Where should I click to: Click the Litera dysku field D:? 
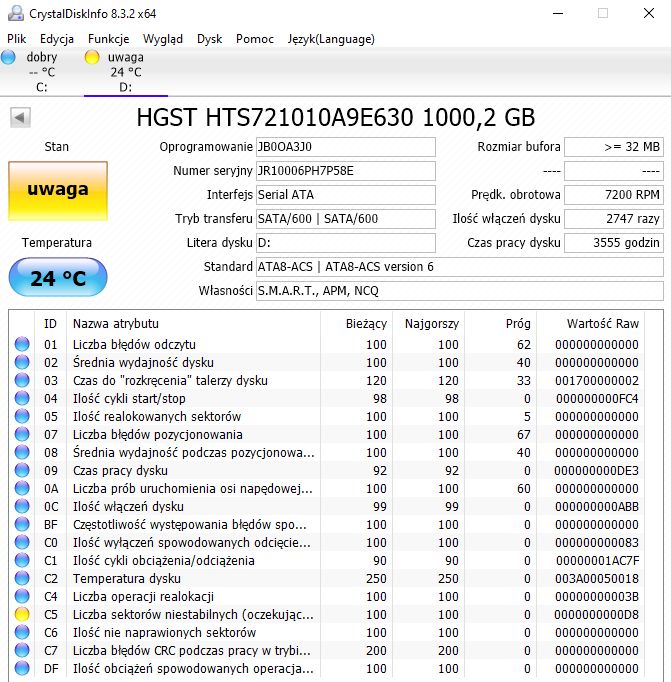346,242
